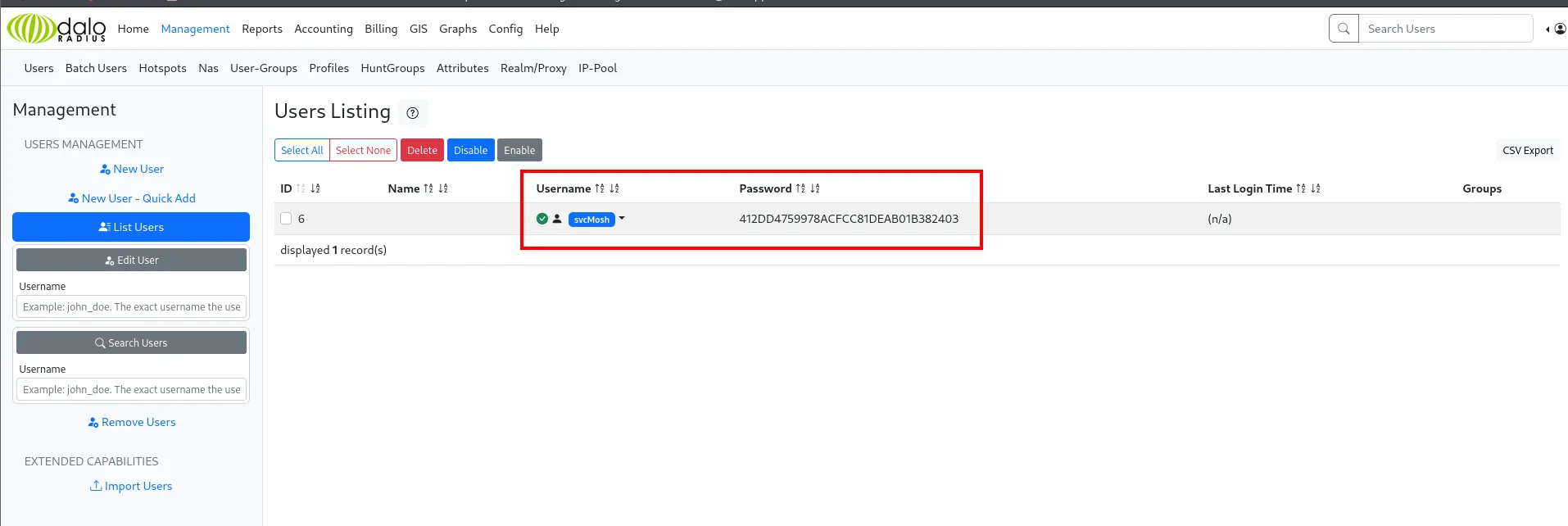
Task: Open the Billing menu
Action: pyautogui.click(x=381, y=29)
